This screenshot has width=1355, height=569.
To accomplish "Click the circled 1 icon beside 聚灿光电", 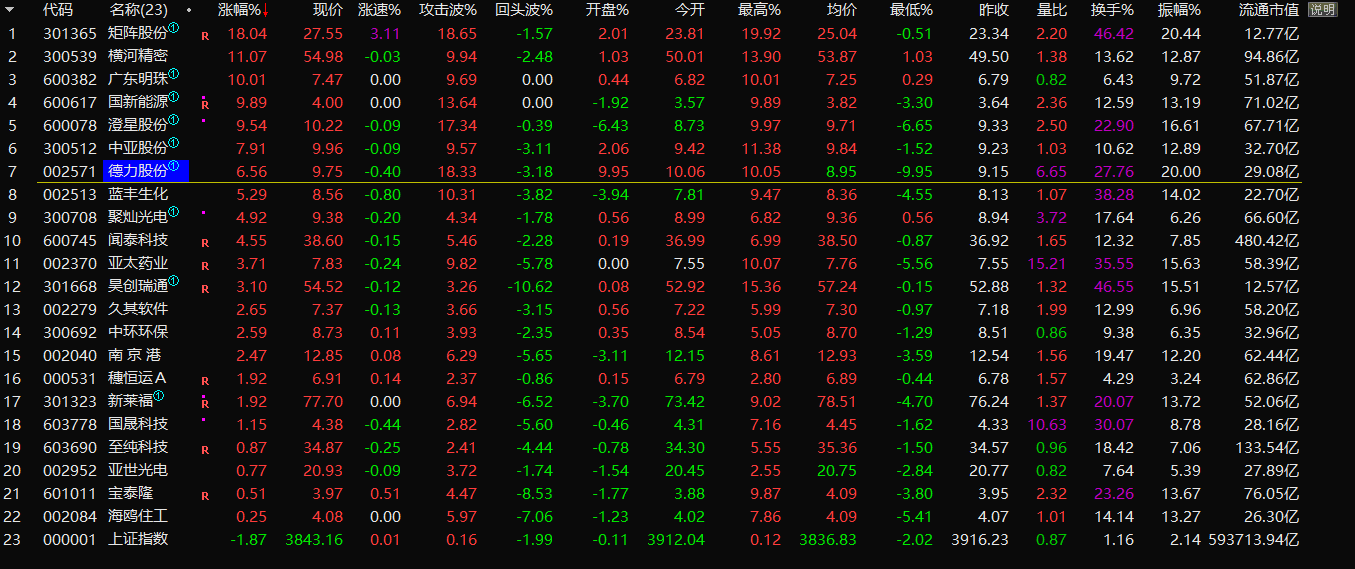I will pos(174,213).
